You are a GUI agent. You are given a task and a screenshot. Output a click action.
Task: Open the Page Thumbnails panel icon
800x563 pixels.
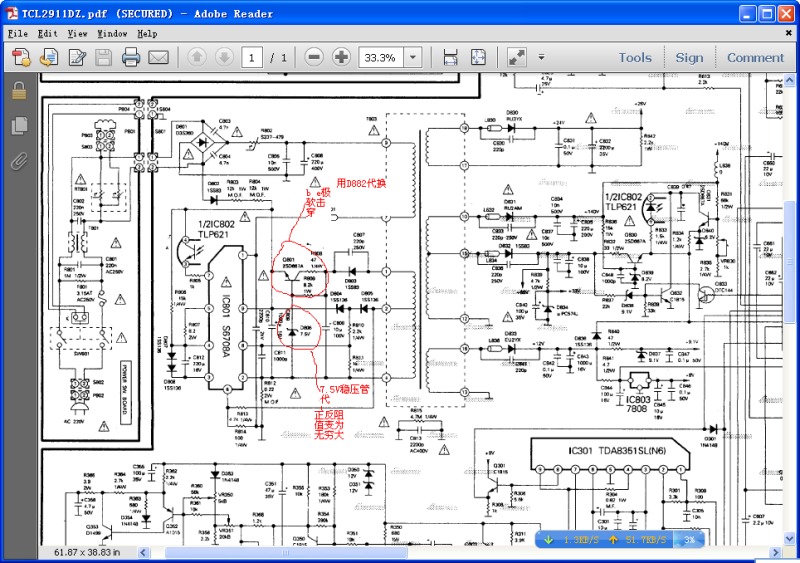click(19, 126)
